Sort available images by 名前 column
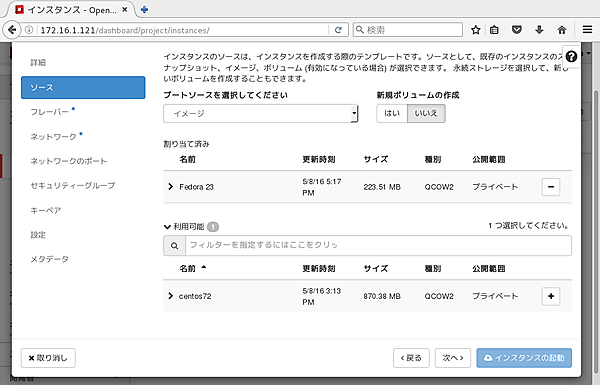 [192, 268]
